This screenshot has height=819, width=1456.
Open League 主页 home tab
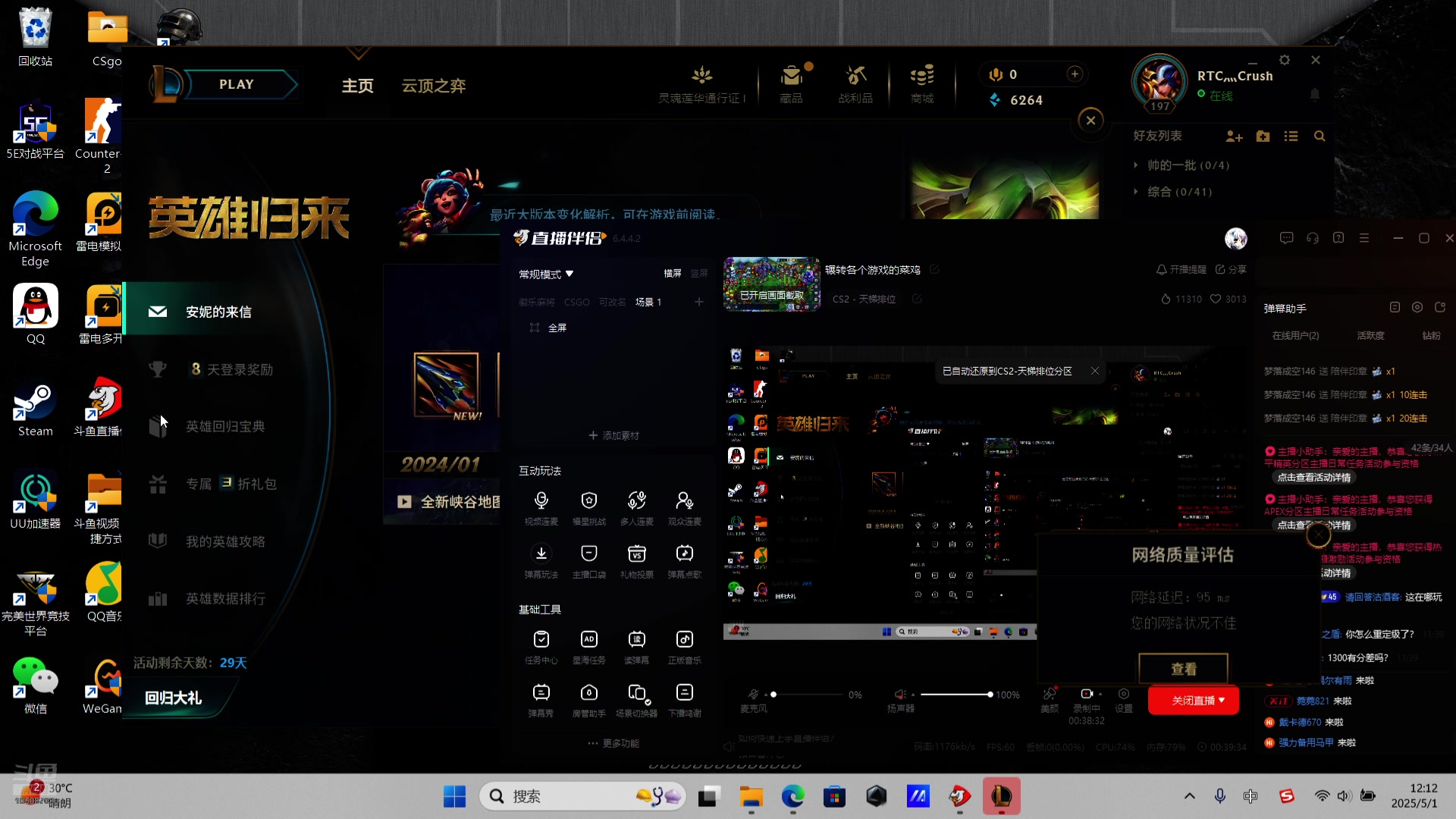[x=357, y=86]
